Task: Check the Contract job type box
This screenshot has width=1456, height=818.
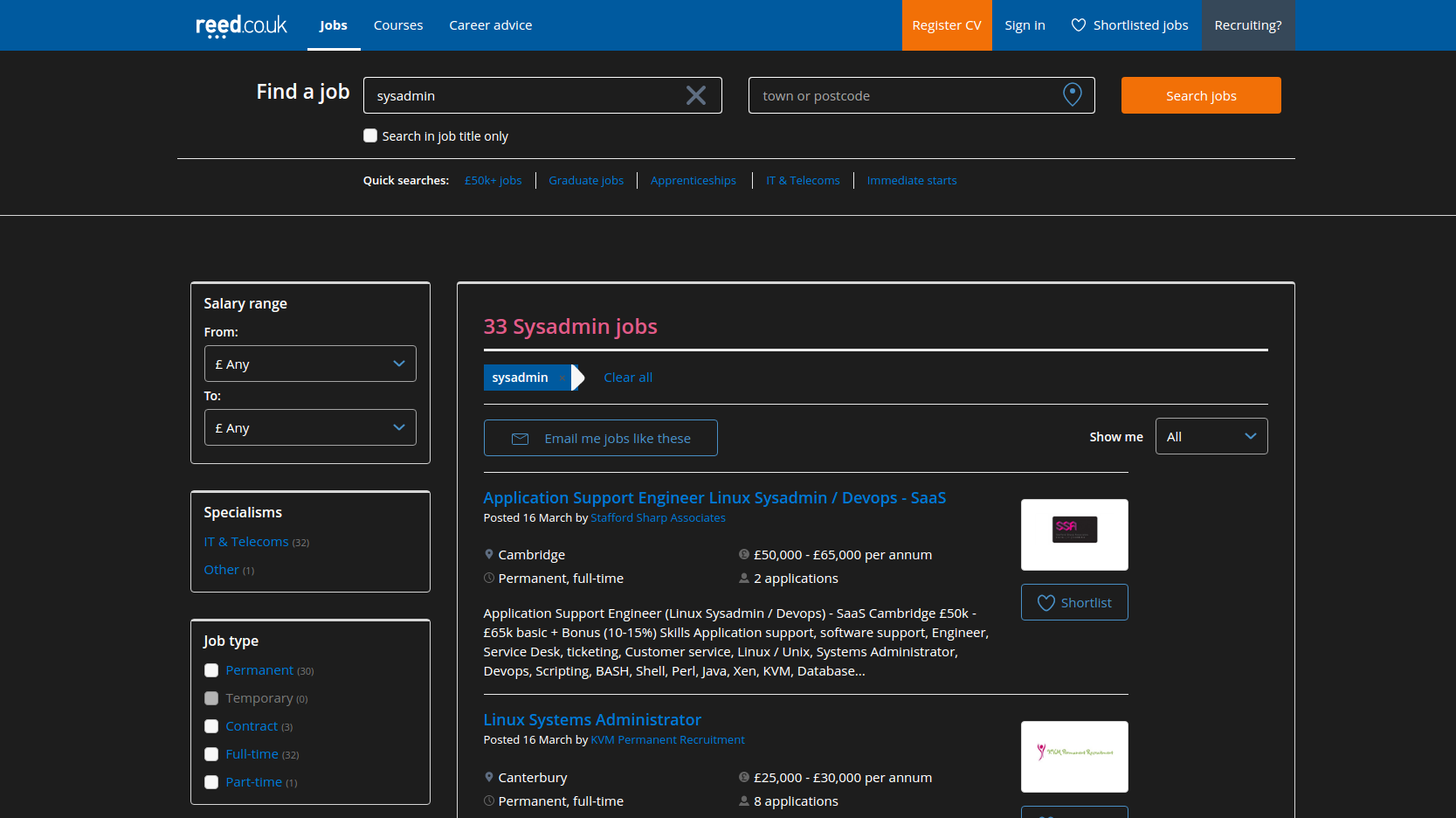Action: pos(211,726)
